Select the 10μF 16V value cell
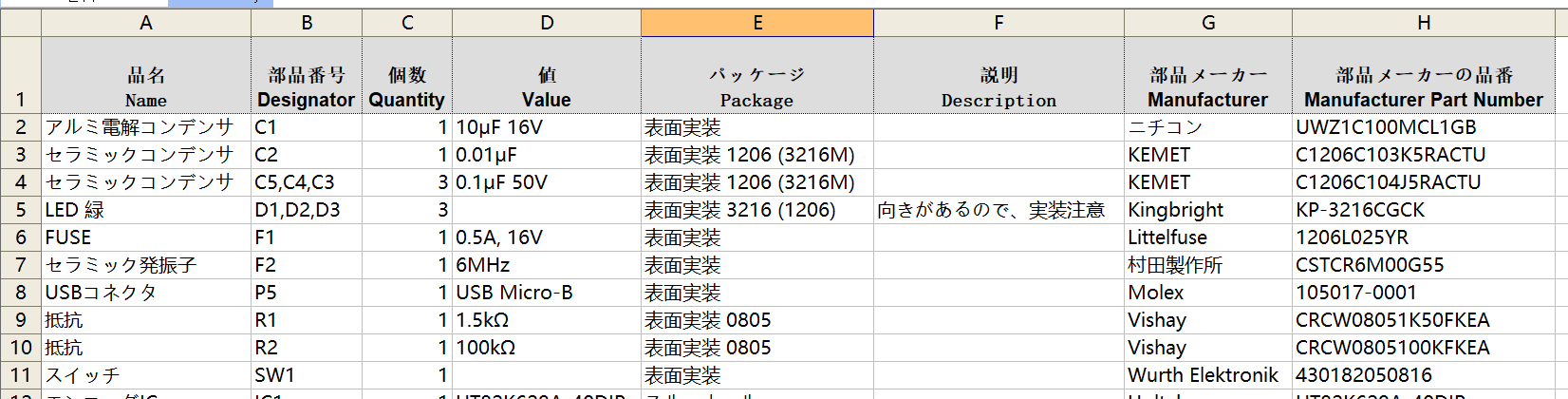 (x=547, y=127)
